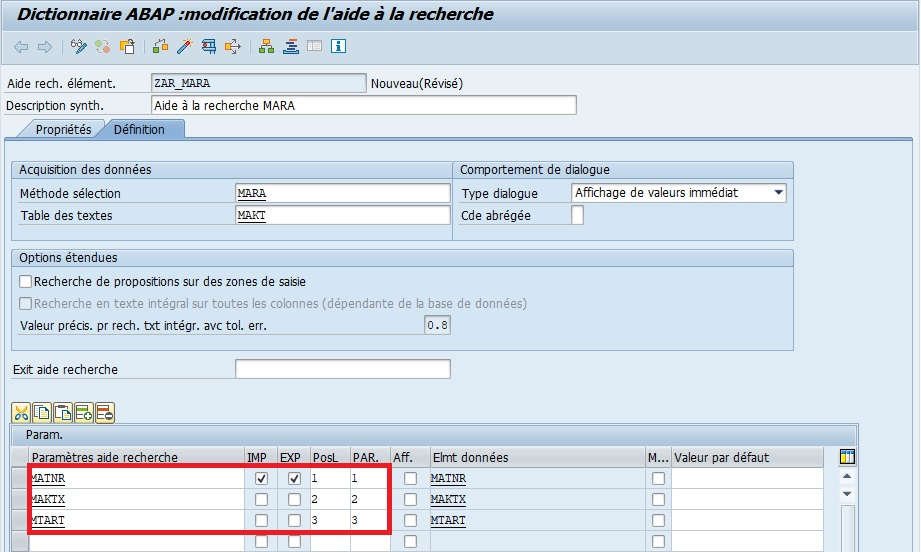Select the Définition tab

coord(139,130)
